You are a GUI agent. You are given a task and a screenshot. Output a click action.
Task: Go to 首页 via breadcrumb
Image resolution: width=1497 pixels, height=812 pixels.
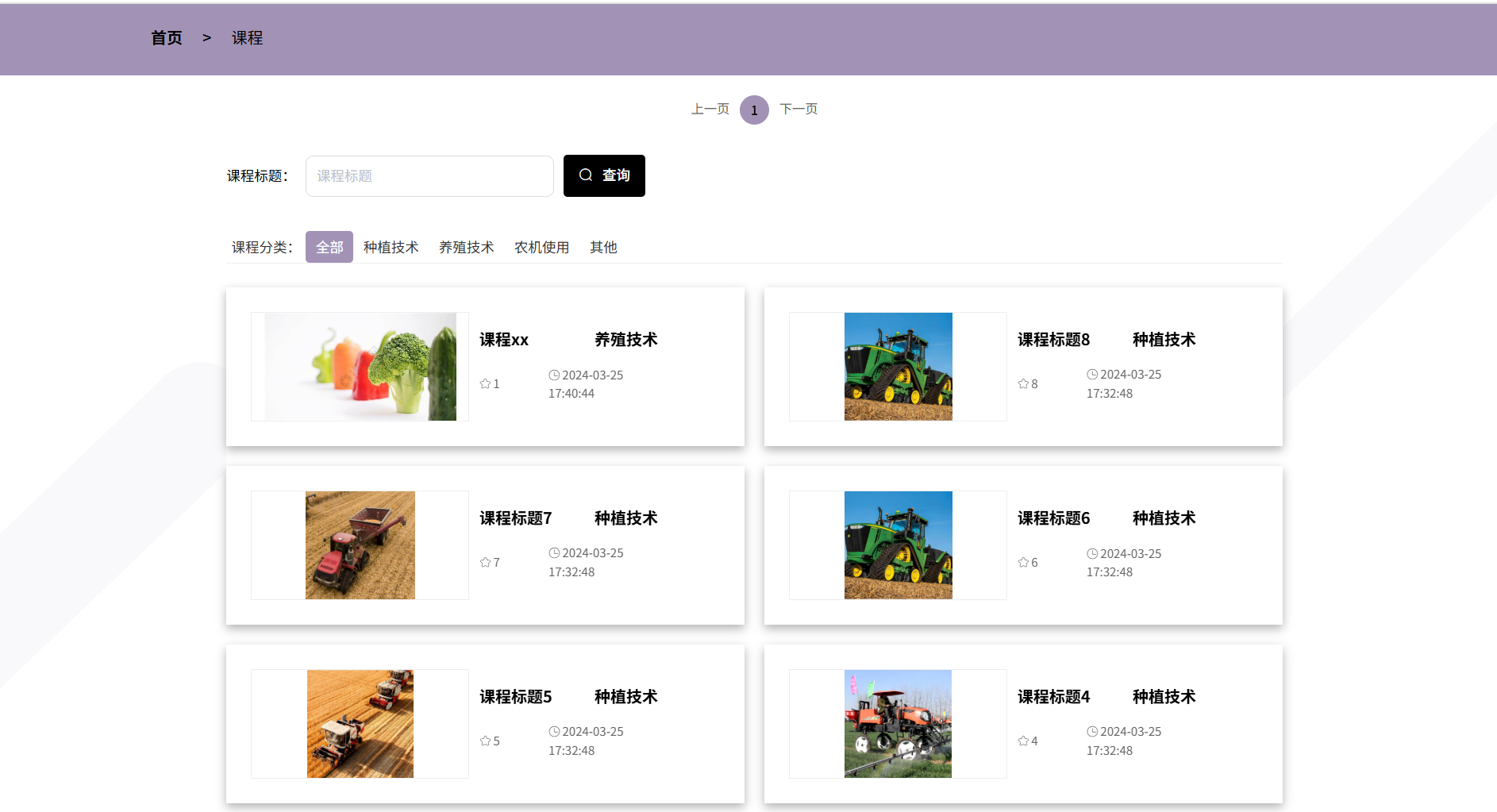[x=167, y=37]
